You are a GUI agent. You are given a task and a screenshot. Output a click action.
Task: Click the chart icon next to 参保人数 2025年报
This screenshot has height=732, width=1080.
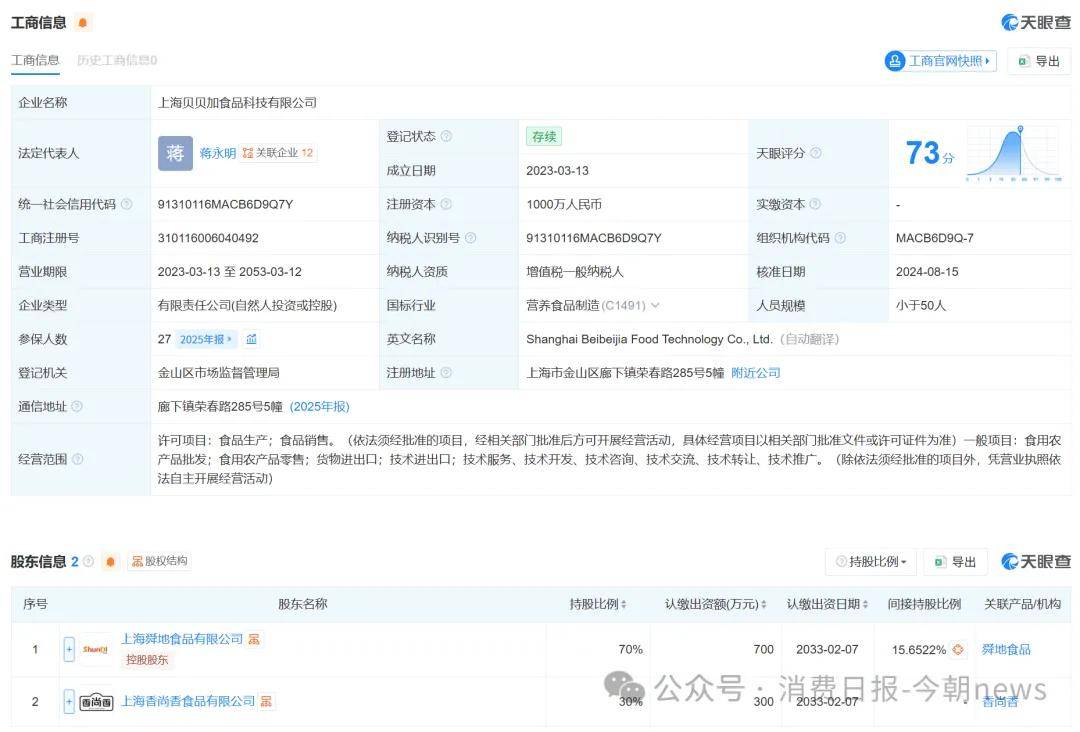251,339
